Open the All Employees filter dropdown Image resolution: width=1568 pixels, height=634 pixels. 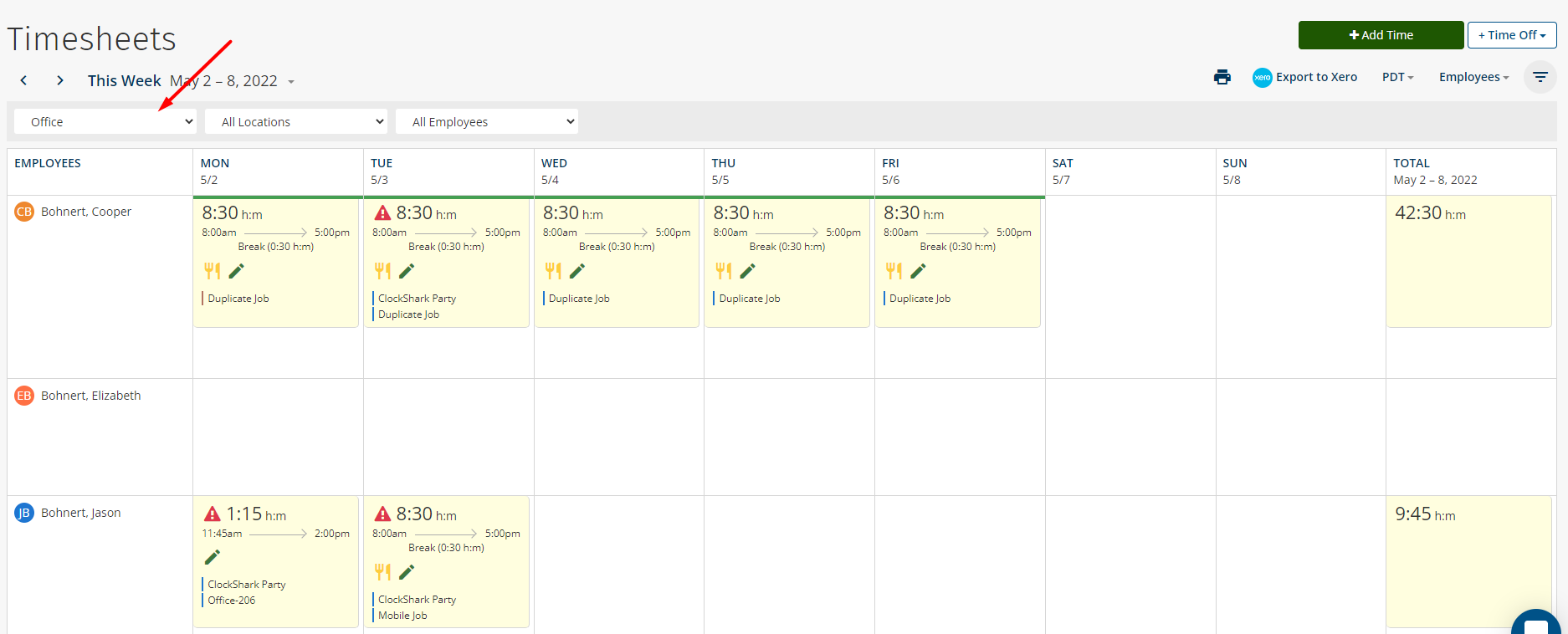(487, 122)
